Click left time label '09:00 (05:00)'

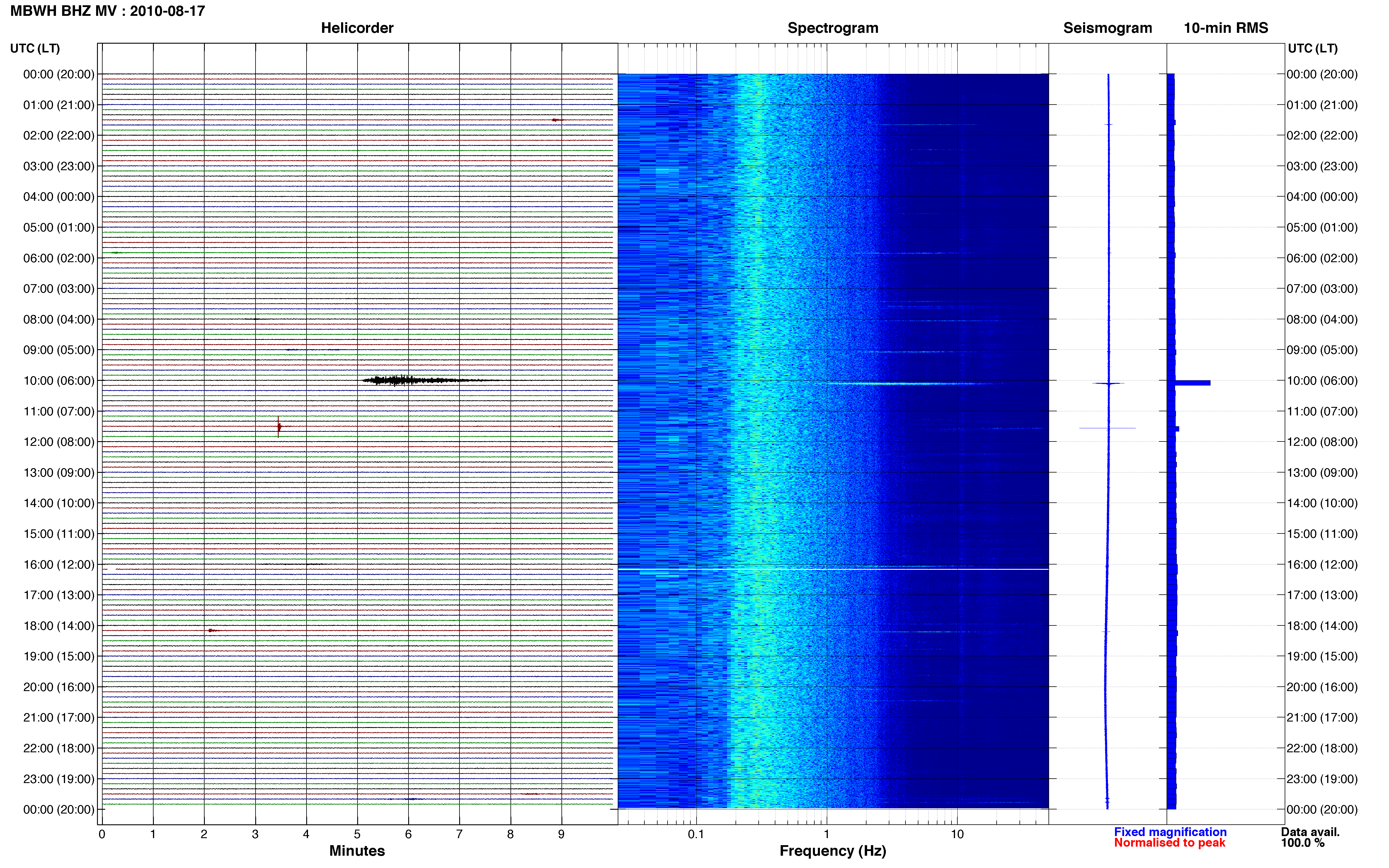[x=59, y=349]
